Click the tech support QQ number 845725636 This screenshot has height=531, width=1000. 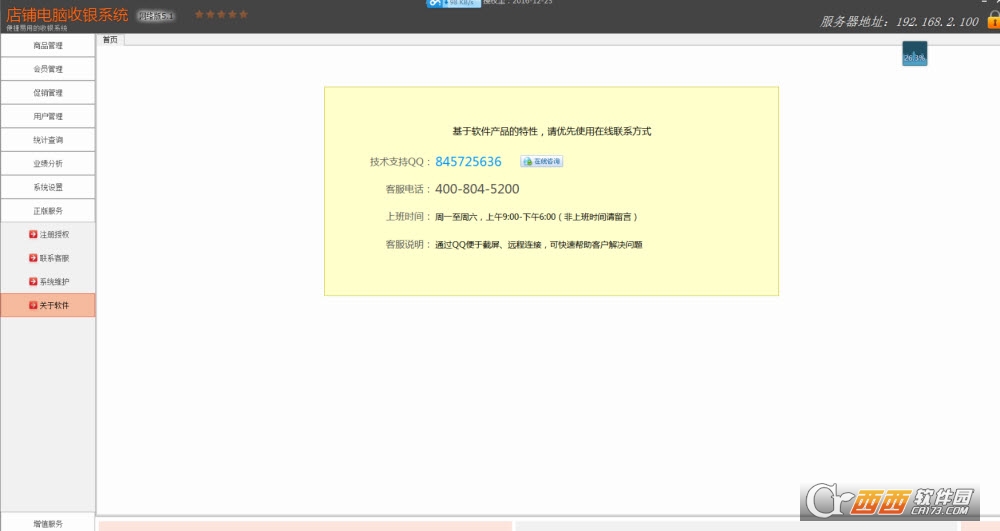pos(468,162)
